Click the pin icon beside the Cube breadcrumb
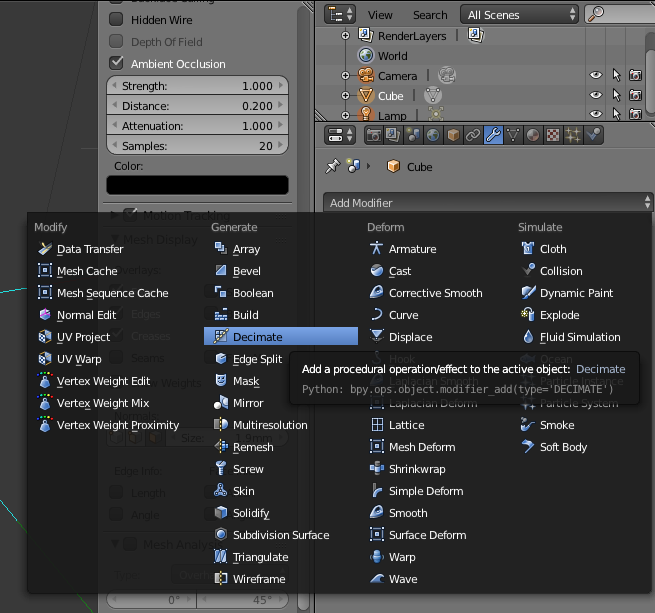Viewport: 655px width, 613px height. tap(333, 166)
